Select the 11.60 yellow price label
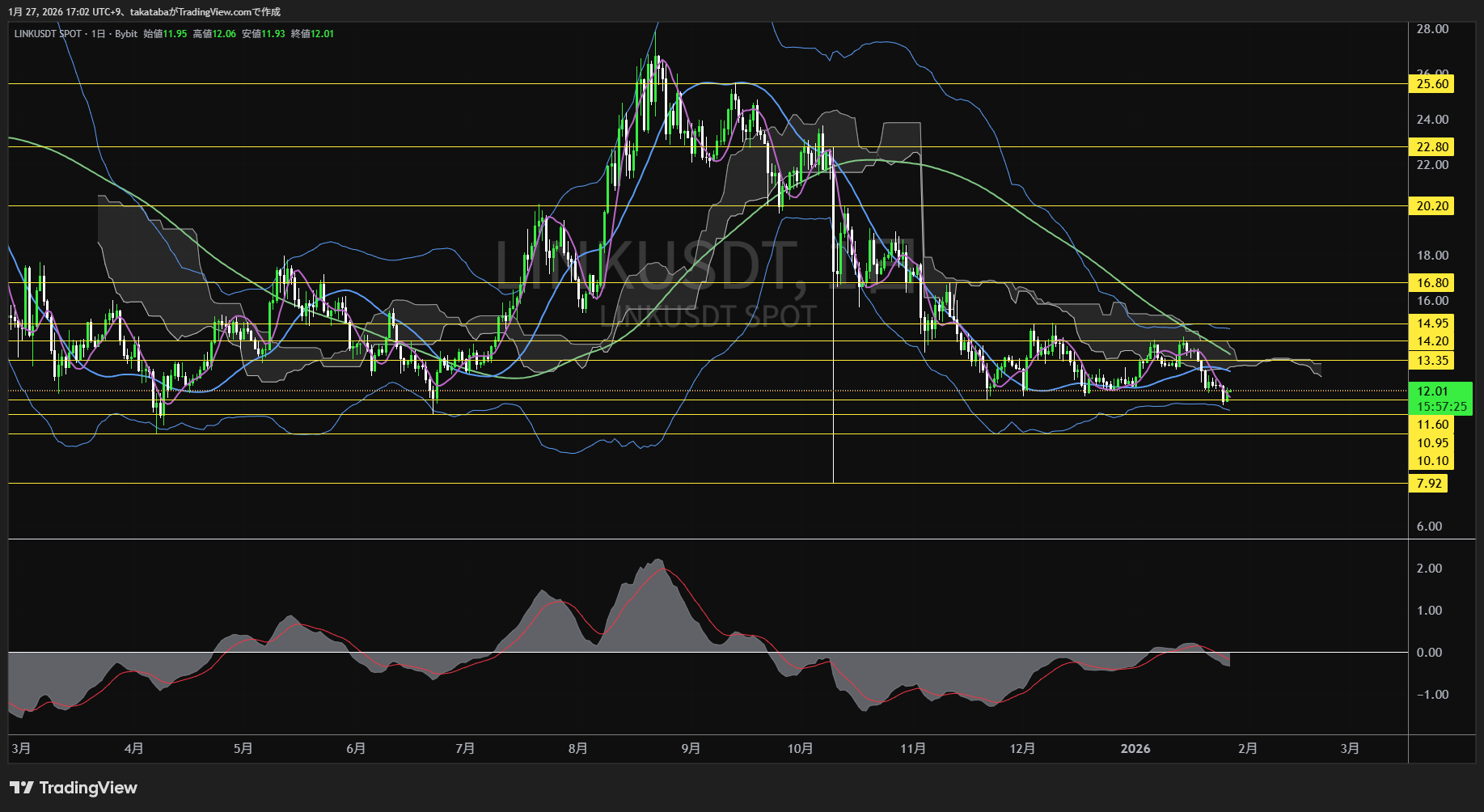Viewport: 1484px width, 812px height. [1431, 425]
